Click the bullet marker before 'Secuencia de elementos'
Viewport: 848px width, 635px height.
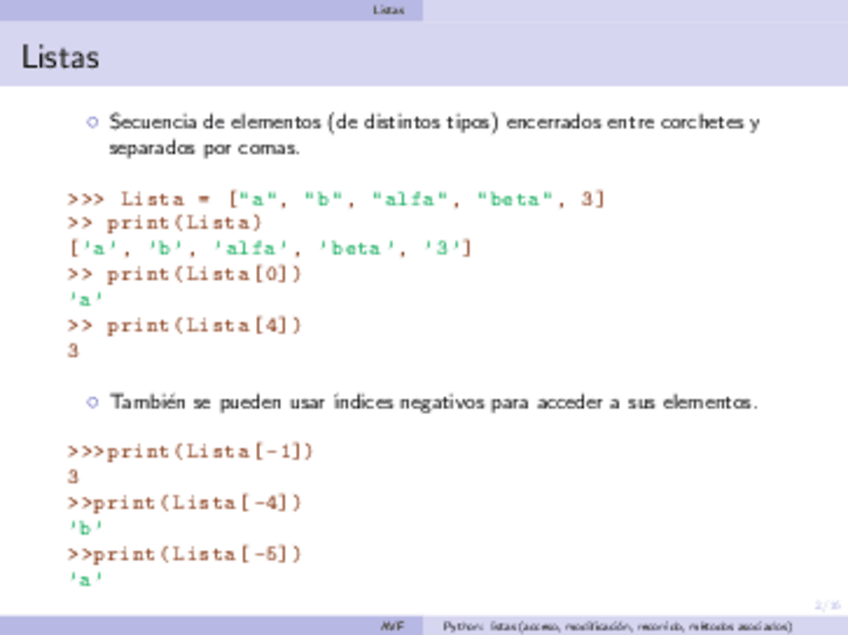click(93, 123)
